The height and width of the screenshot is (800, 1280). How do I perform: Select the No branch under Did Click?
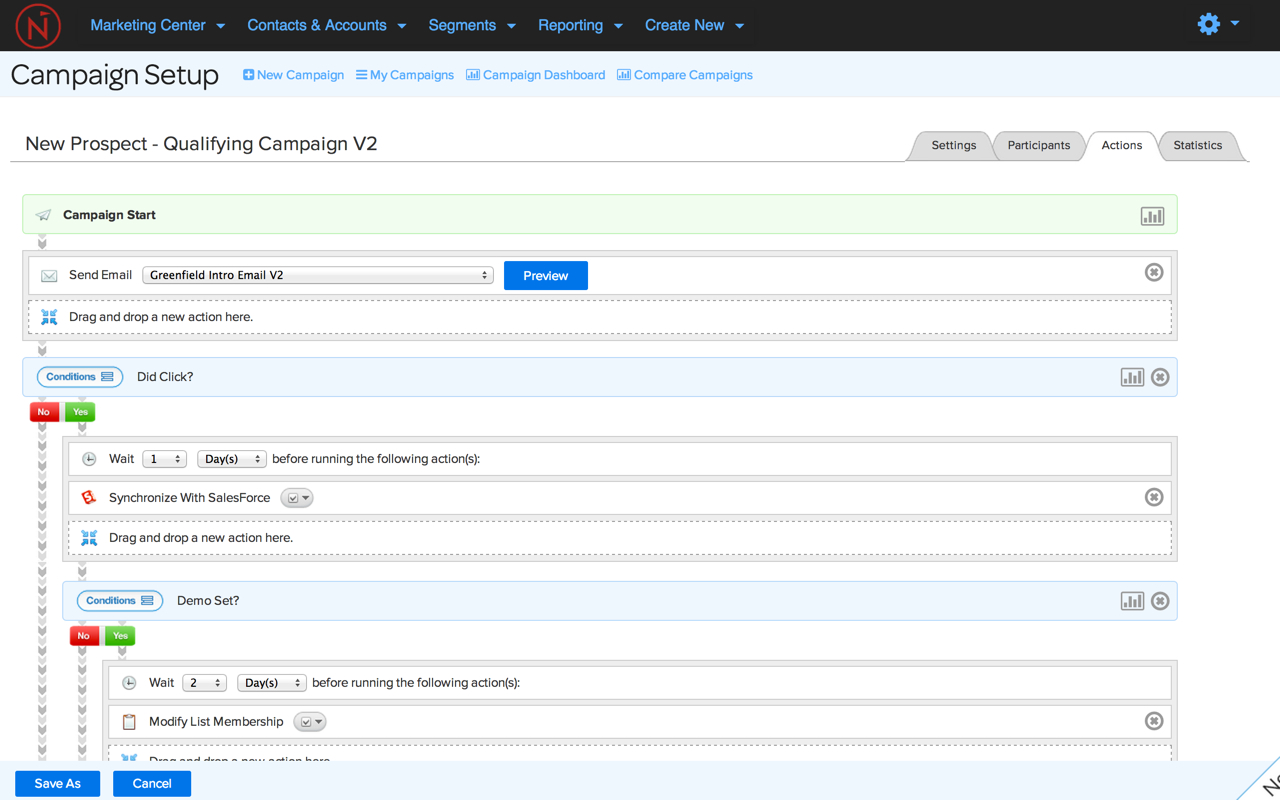click(44, 412)
